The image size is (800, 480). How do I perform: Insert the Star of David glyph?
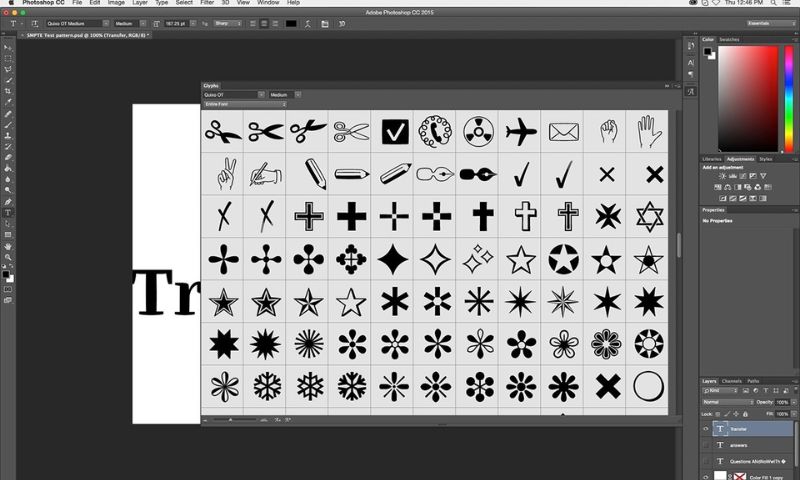tap(649, 216)
